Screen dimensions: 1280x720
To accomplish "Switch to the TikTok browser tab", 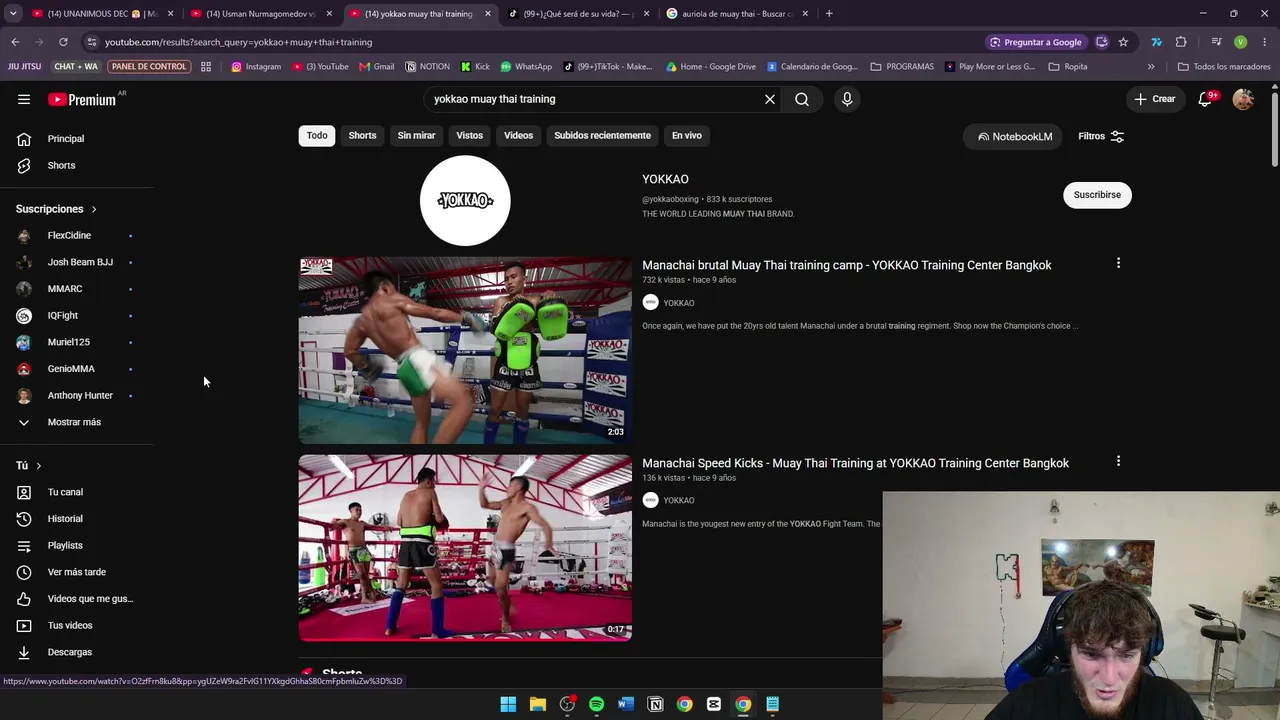I will [578, 14].
